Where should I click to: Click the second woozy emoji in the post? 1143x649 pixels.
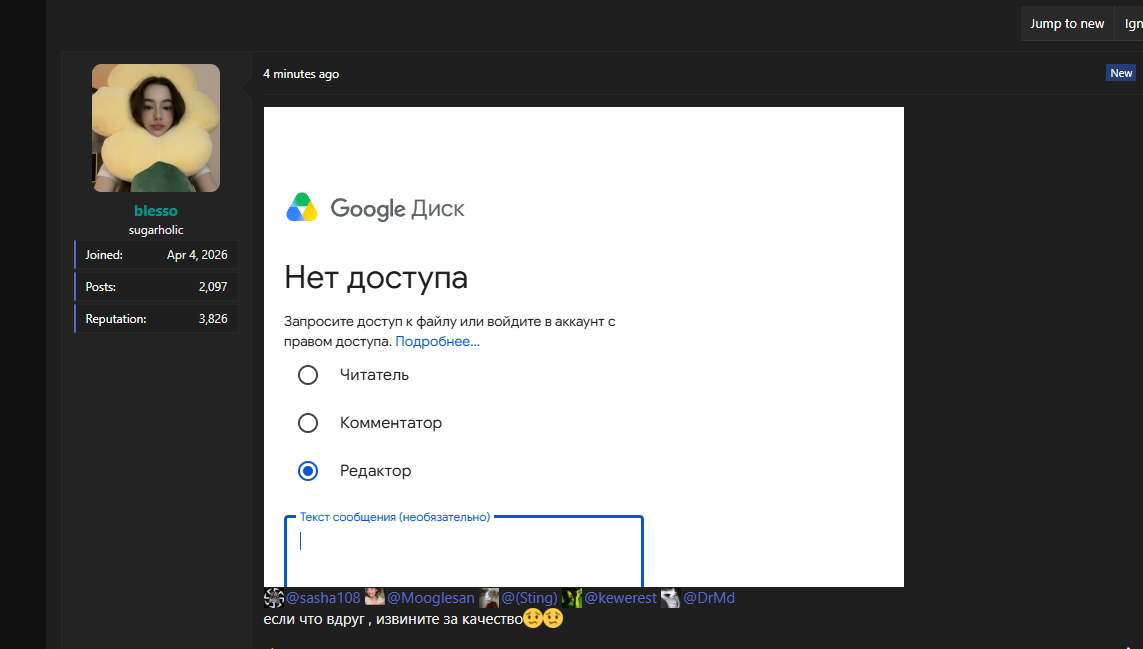pyautogui.click(x=553, y=618)
